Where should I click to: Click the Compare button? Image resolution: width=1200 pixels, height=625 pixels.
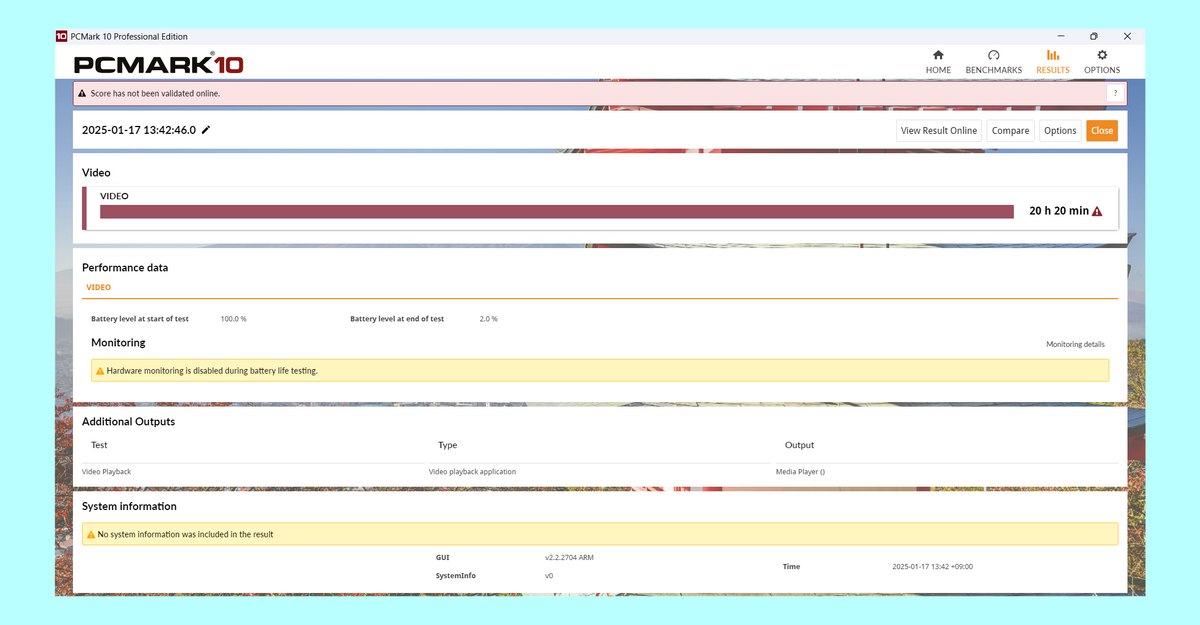click(1011, 131)
